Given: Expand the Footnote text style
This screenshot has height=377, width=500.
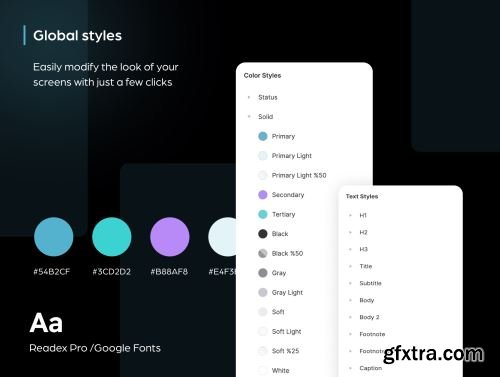Looking at the screenshot, I should pos(350,334).
